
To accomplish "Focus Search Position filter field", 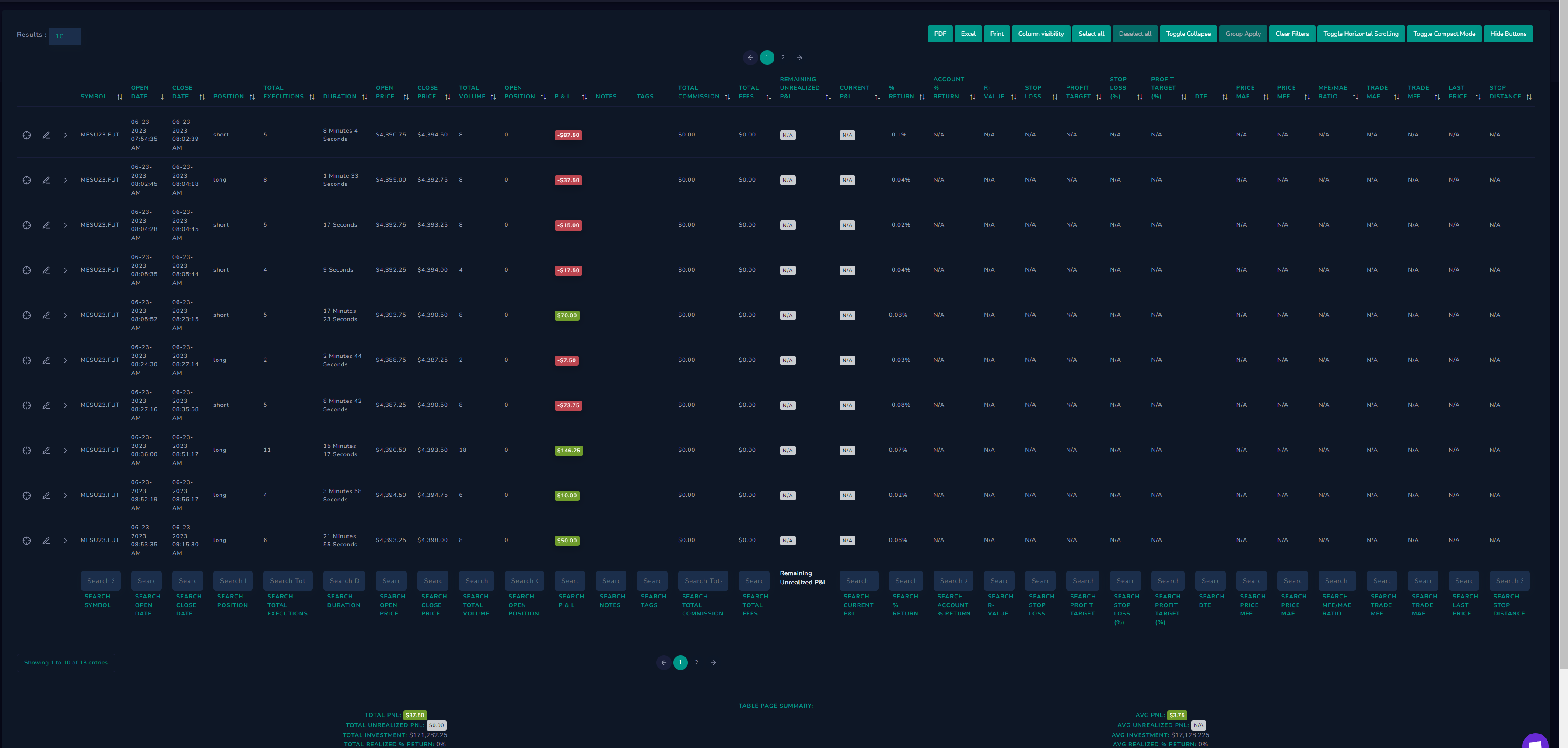I will [232, 580].
